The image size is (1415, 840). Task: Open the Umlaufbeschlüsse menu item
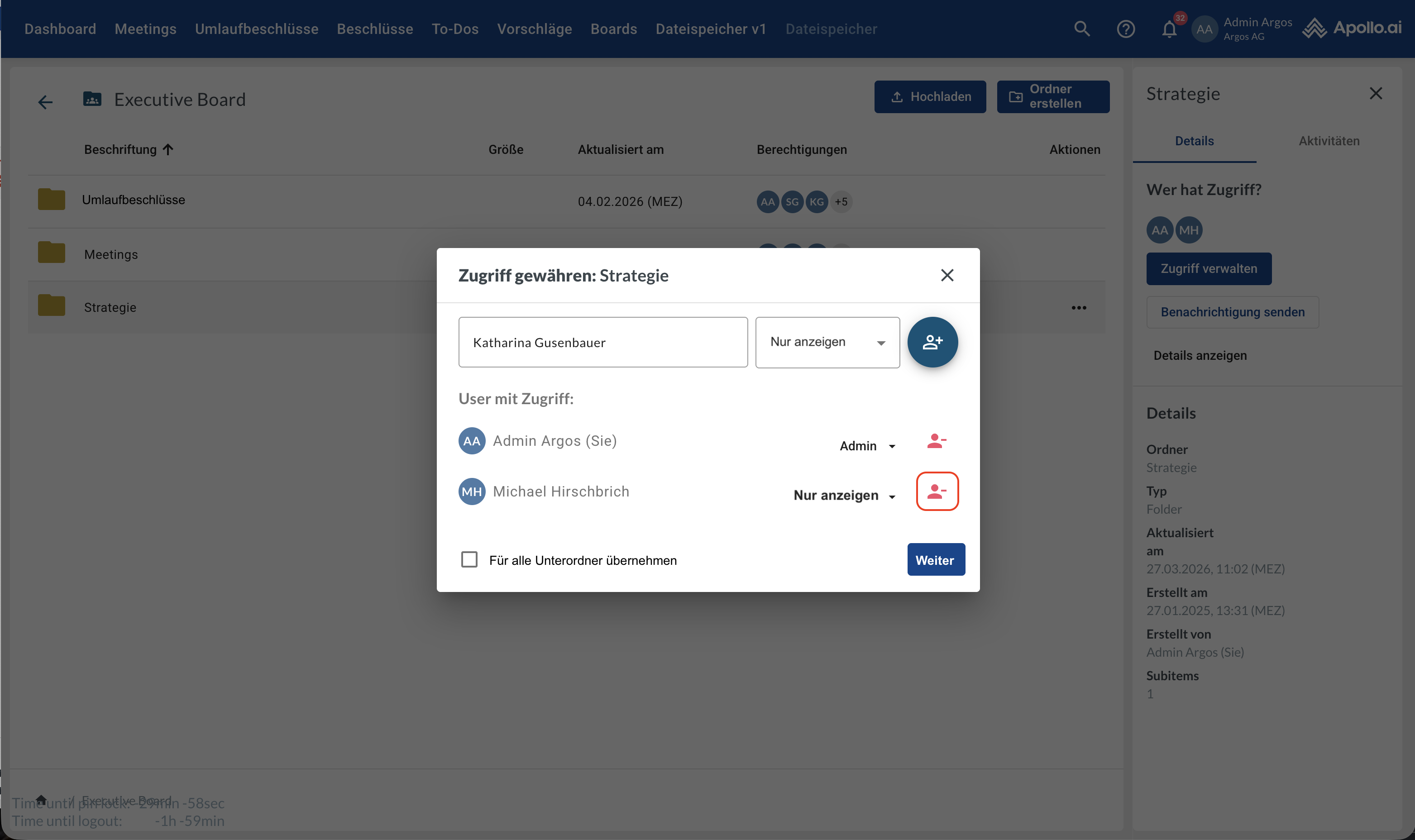pyautogui.click(x=256, y=29)
